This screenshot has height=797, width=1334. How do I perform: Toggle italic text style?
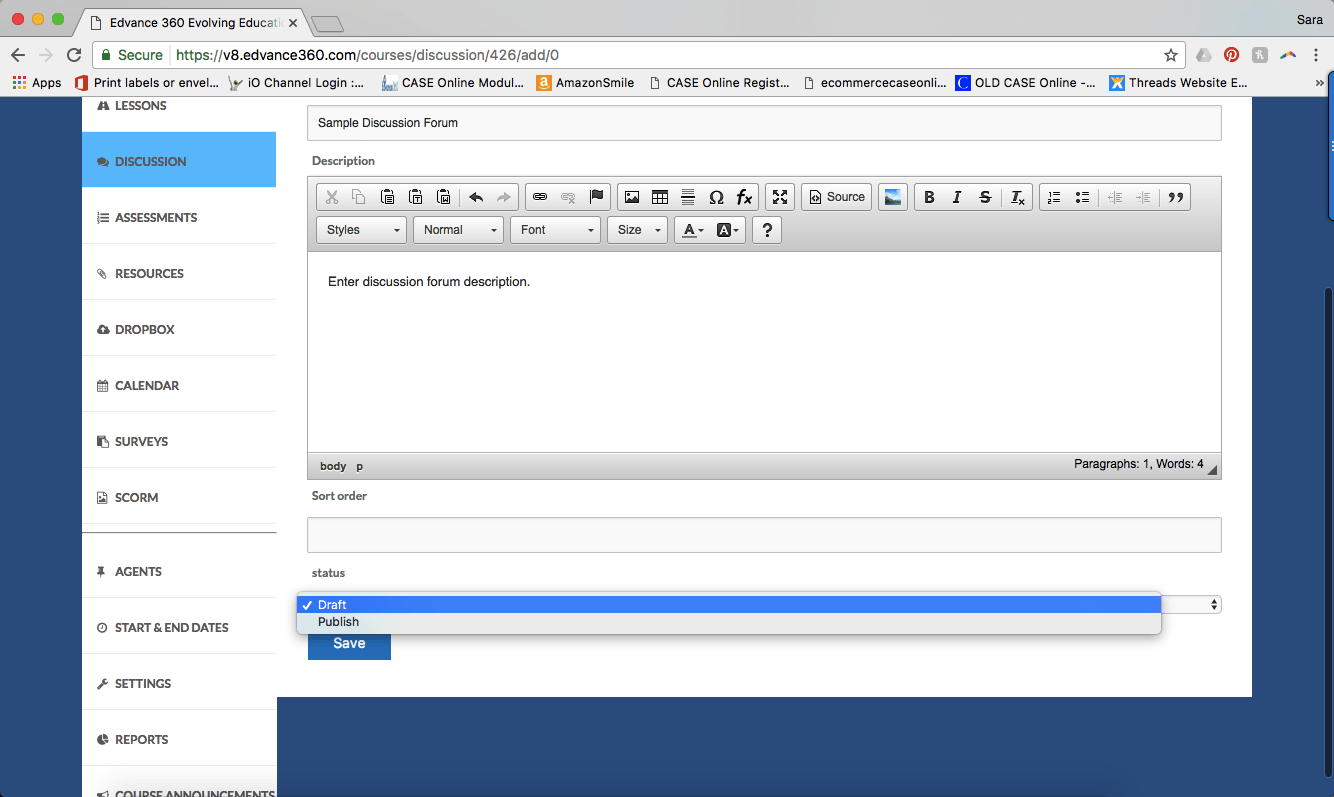[957, 197]
